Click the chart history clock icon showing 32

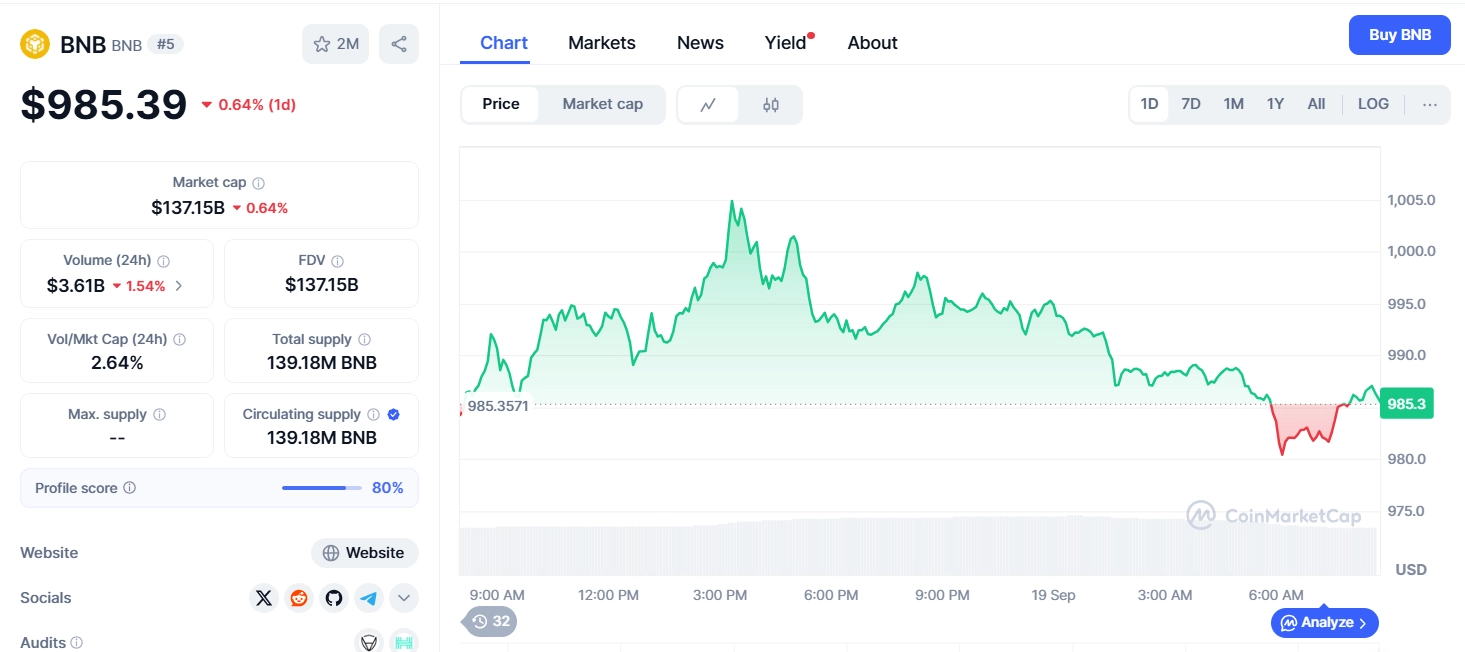click(490, 621)
